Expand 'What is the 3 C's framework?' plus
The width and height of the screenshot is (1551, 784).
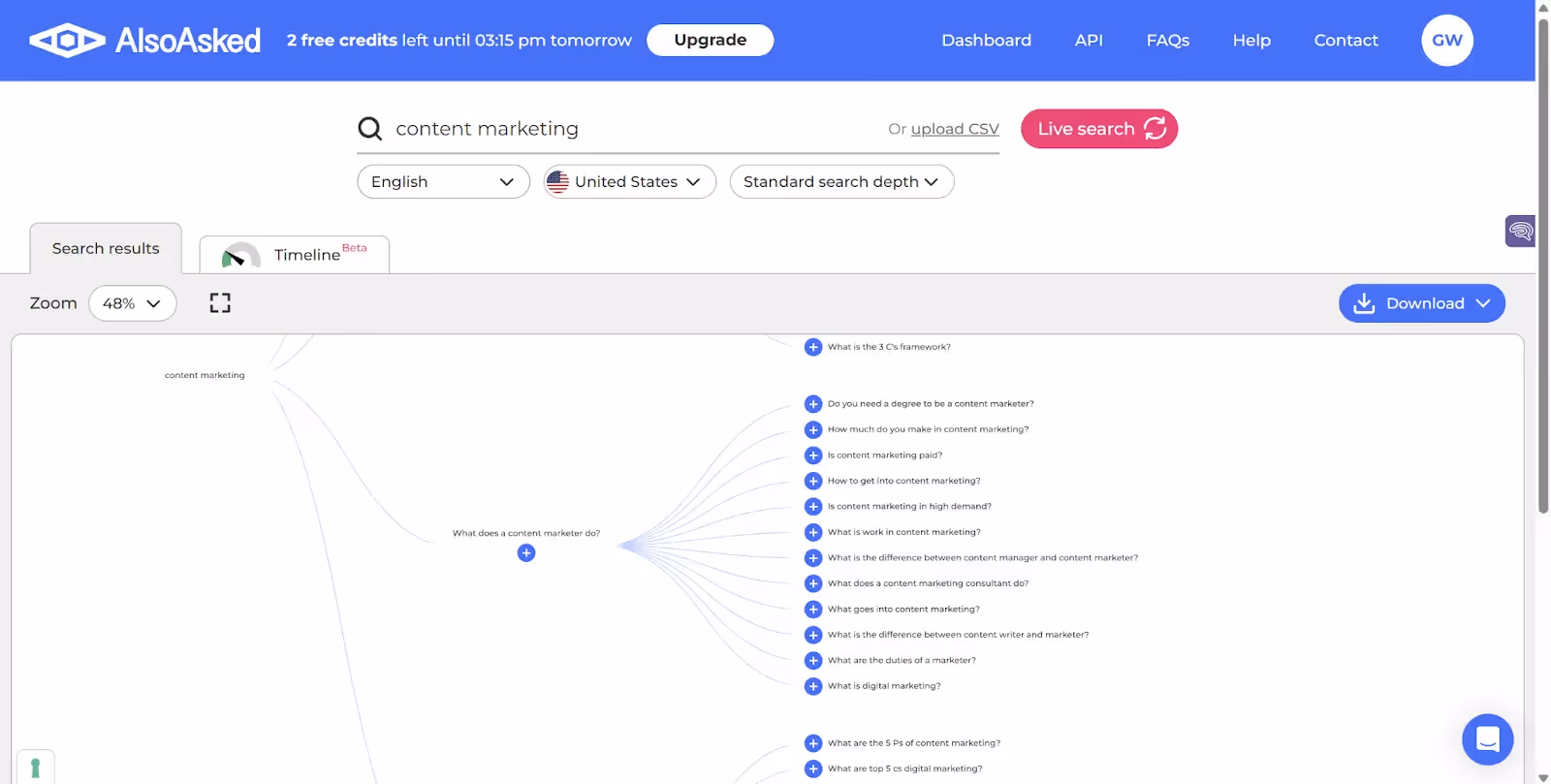coord(813,347)
